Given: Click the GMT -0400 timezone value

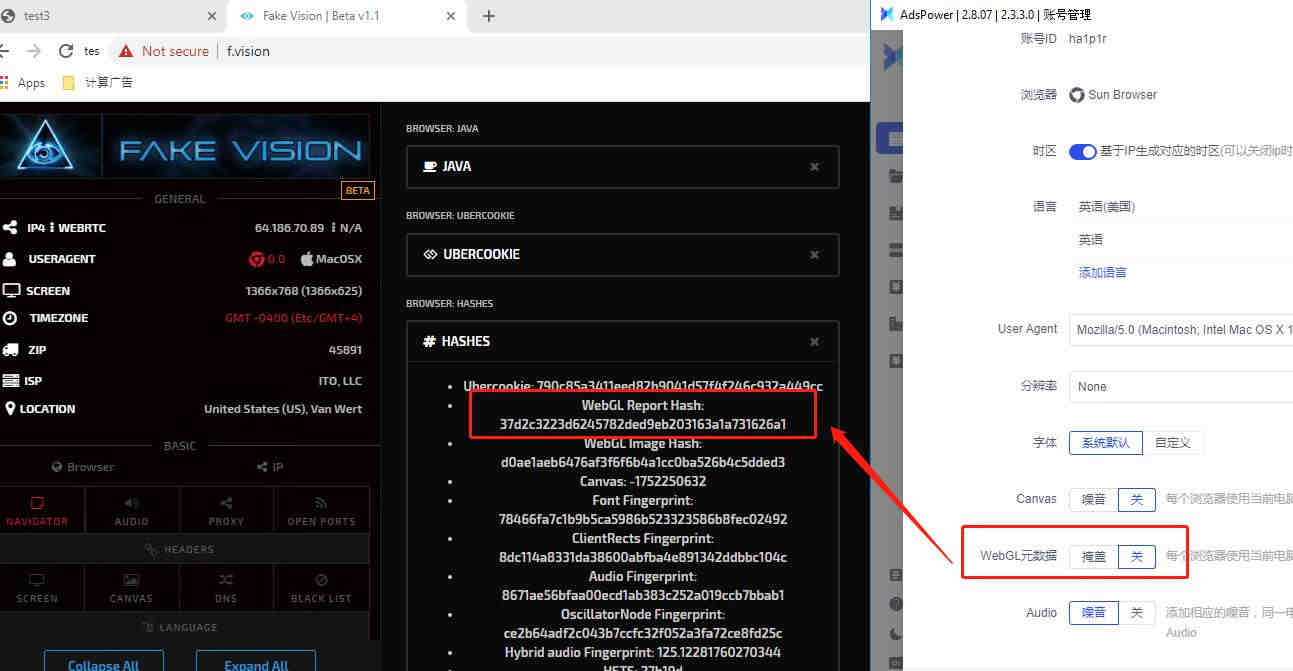Looking at the screenshot, I should (293, 318).
